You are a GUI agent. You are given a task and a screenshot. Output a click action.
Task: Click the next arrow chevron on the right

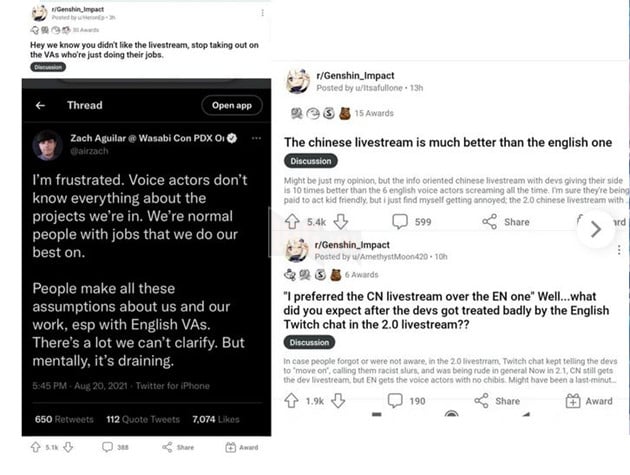click(x=596, y=228)
